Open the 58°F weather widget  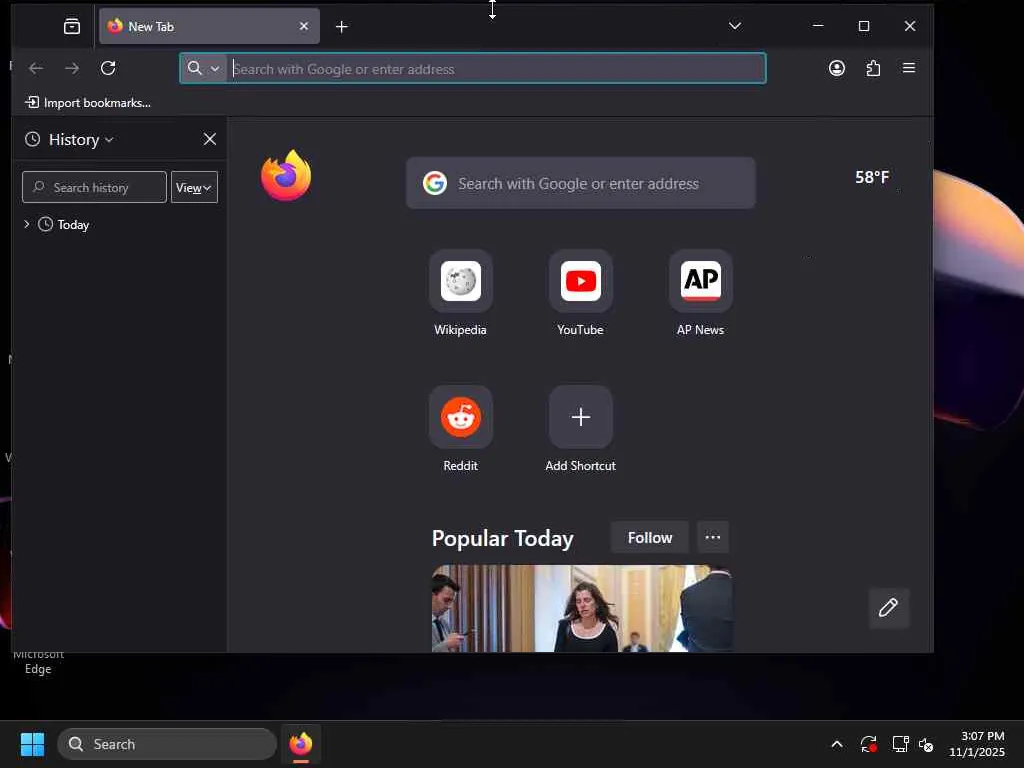872,177
